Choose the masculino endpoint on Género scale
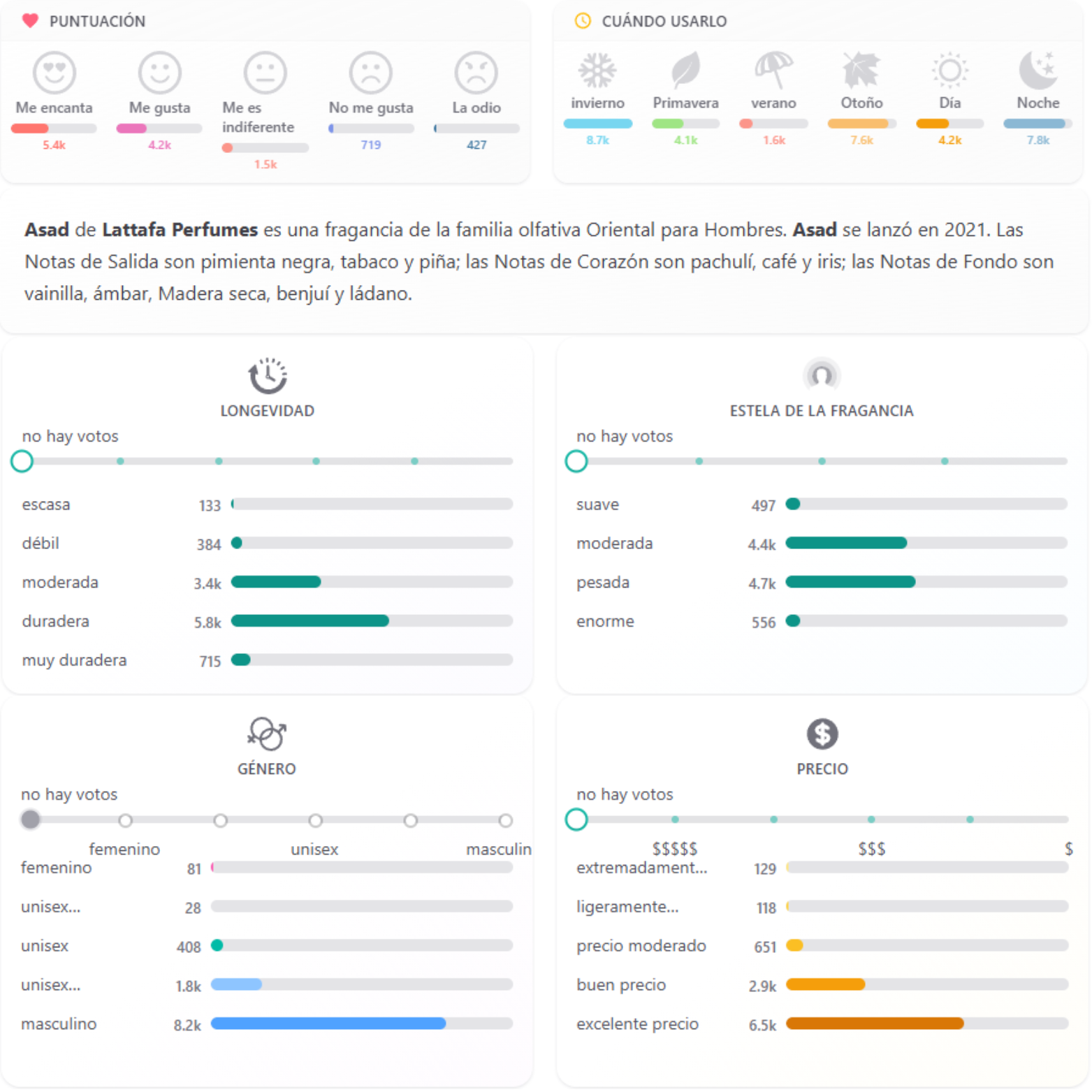 pos(505,820)
